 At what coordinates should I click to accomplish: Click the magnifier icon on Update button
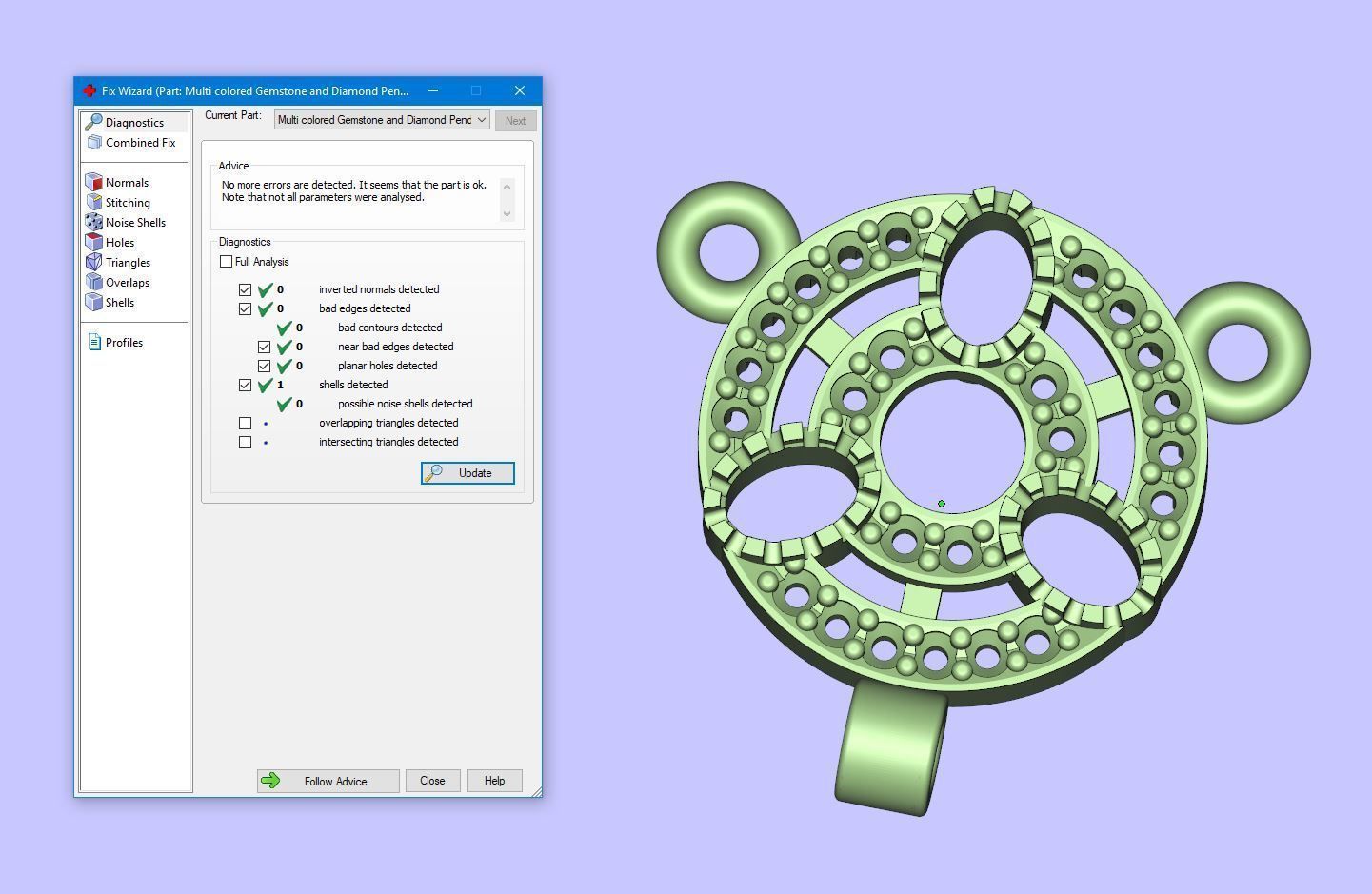pyautogui.click(x=433, y=472)
